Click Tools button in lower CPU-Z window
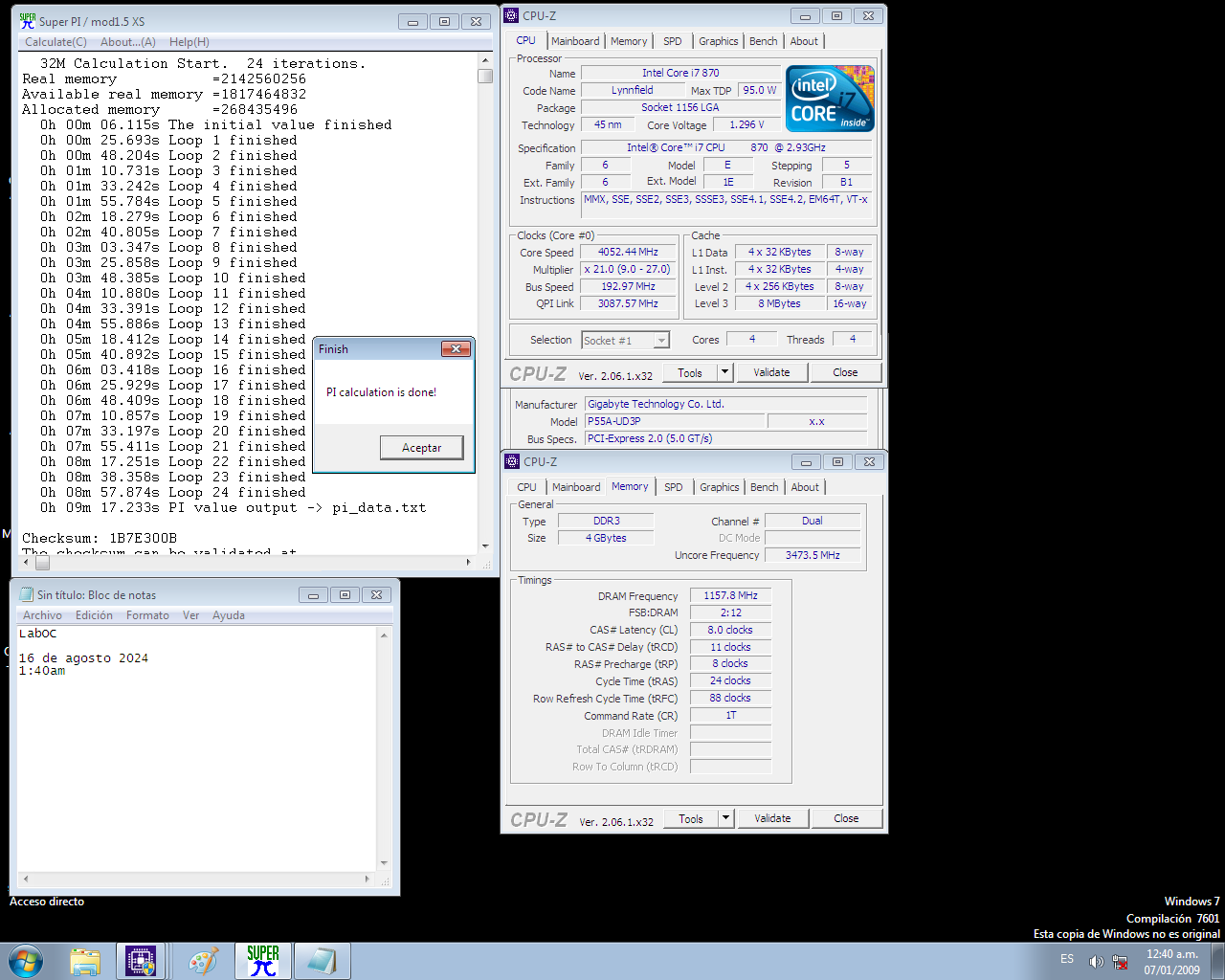Viewport: 1225px width, 980px height. pyautogui.click(x=691, y=818)
